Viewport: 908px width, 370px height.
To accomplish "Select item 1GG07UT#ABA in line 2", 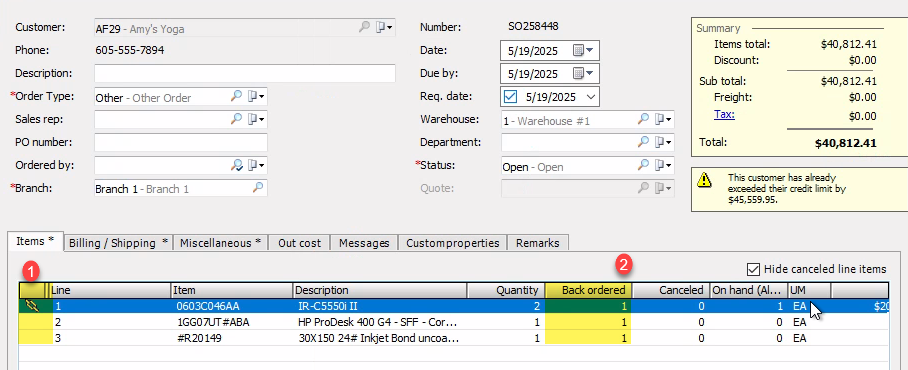I will coord(213,322).
